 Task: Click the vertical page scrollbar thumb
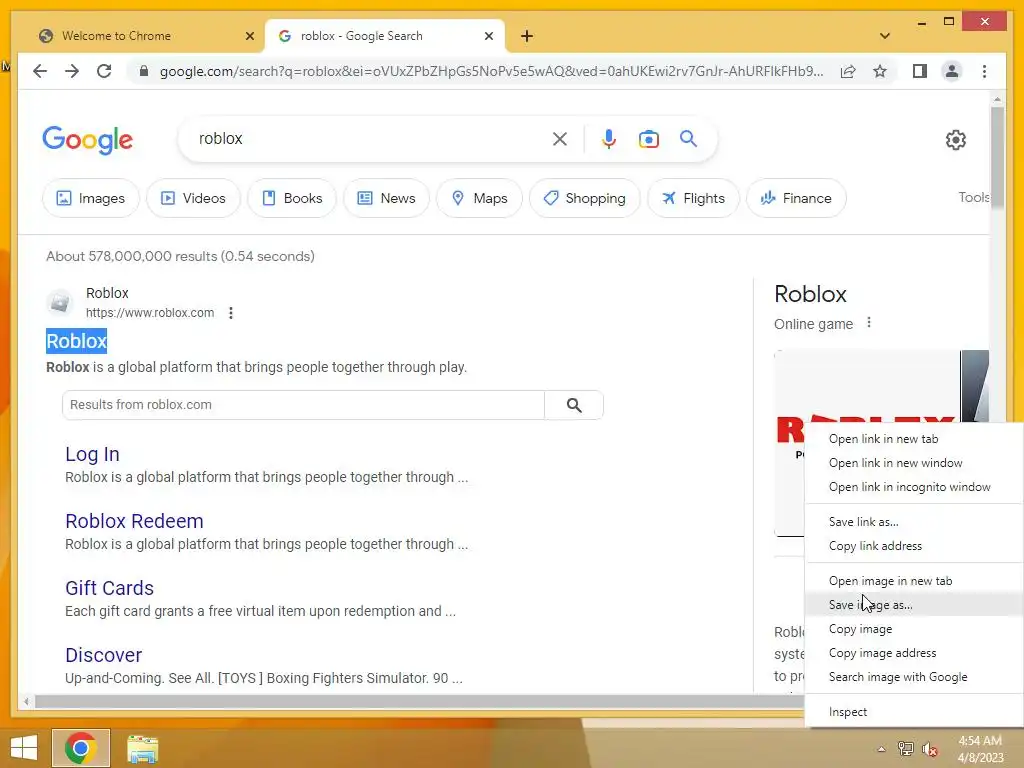pyautogui.click(x=997, y=157)
